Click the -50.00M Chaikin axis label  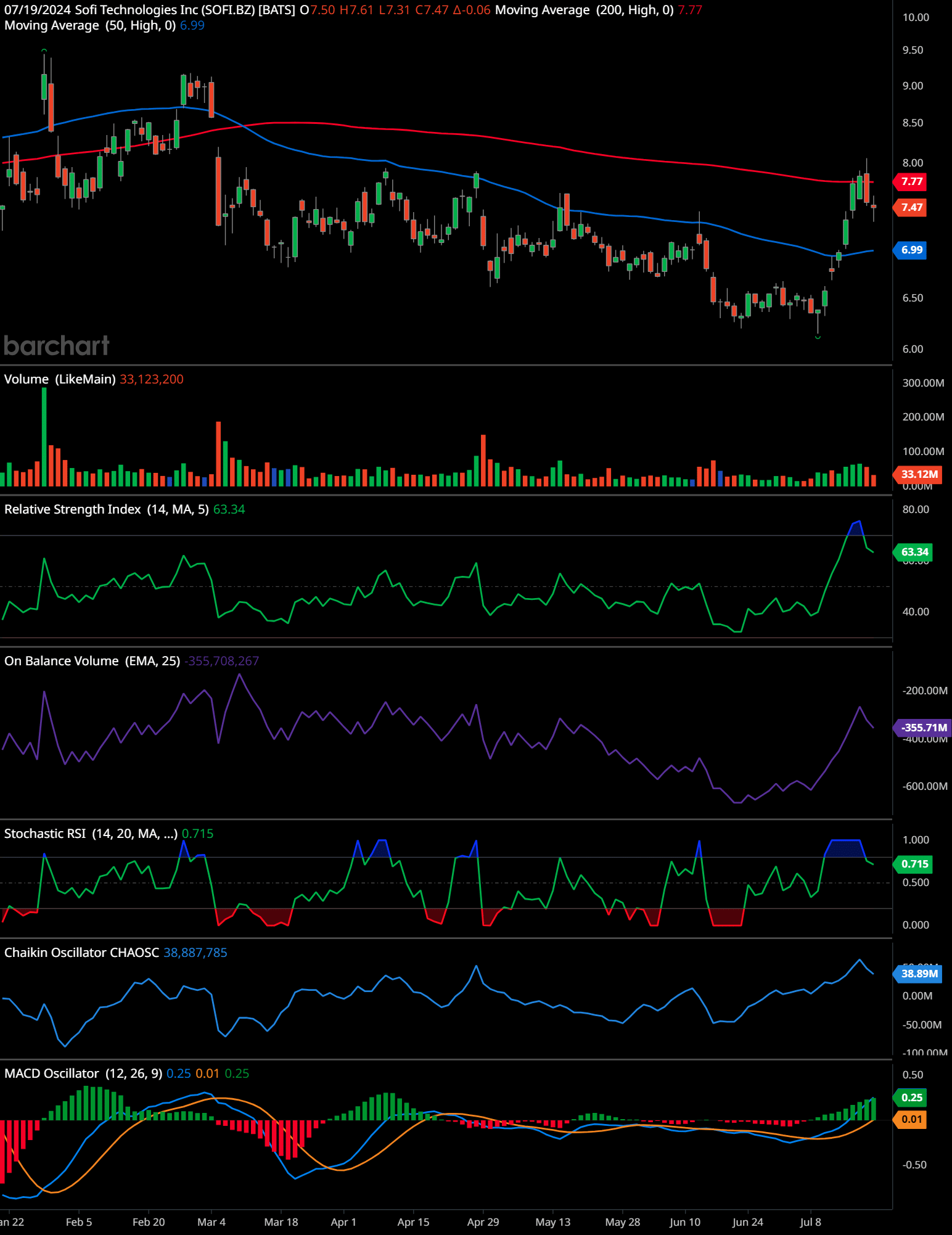(x=922, y=1025)
